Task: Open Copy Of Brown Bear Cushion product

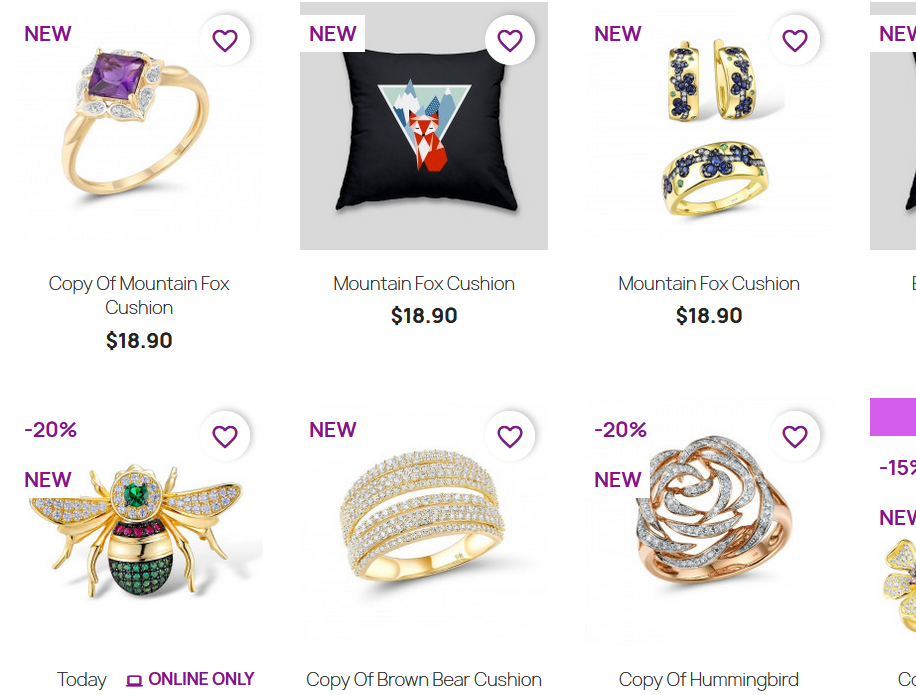Action: coord(424,680)
